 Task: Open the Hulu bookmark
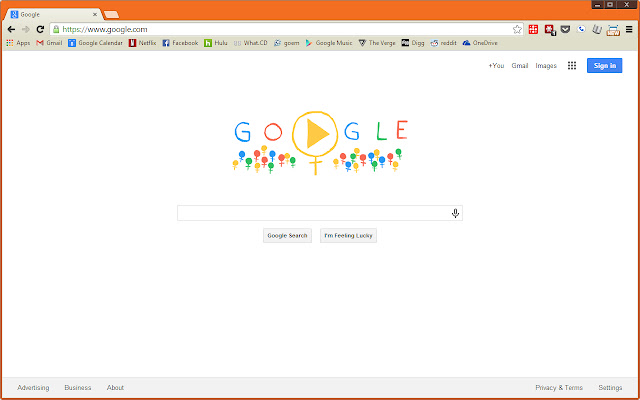(216, 43)
